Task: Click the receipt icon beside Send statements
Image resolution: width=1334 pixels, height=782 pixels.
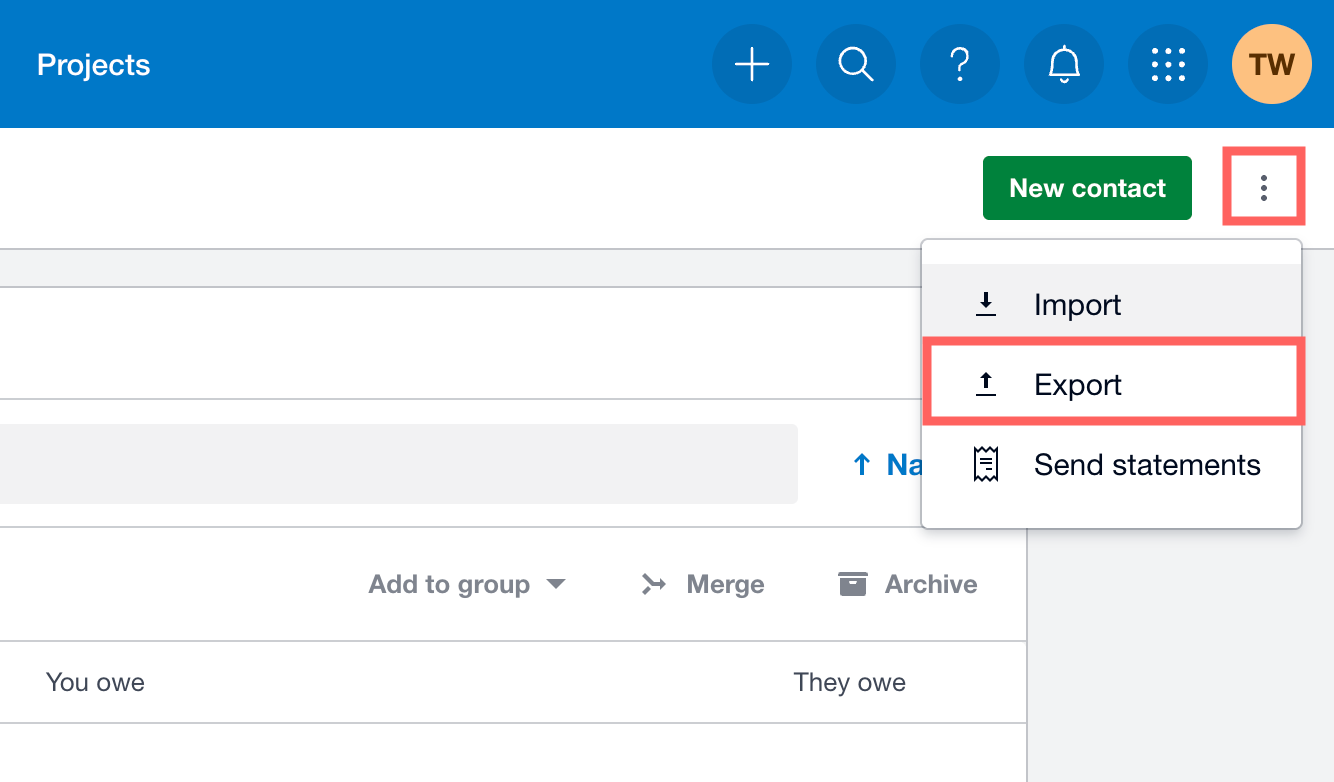Action: pyautogui.click(x=986, y=465)
